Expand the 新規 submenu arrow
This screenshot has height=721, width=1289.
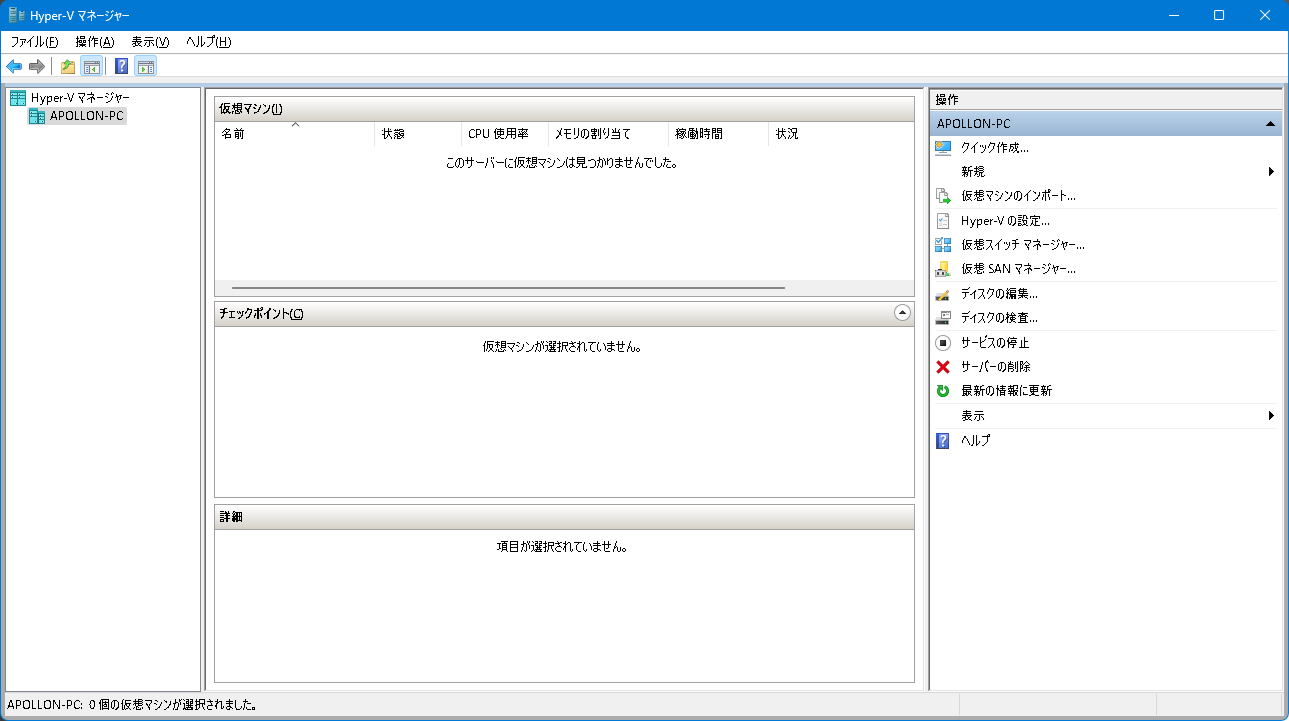[x=1272, y=172]
